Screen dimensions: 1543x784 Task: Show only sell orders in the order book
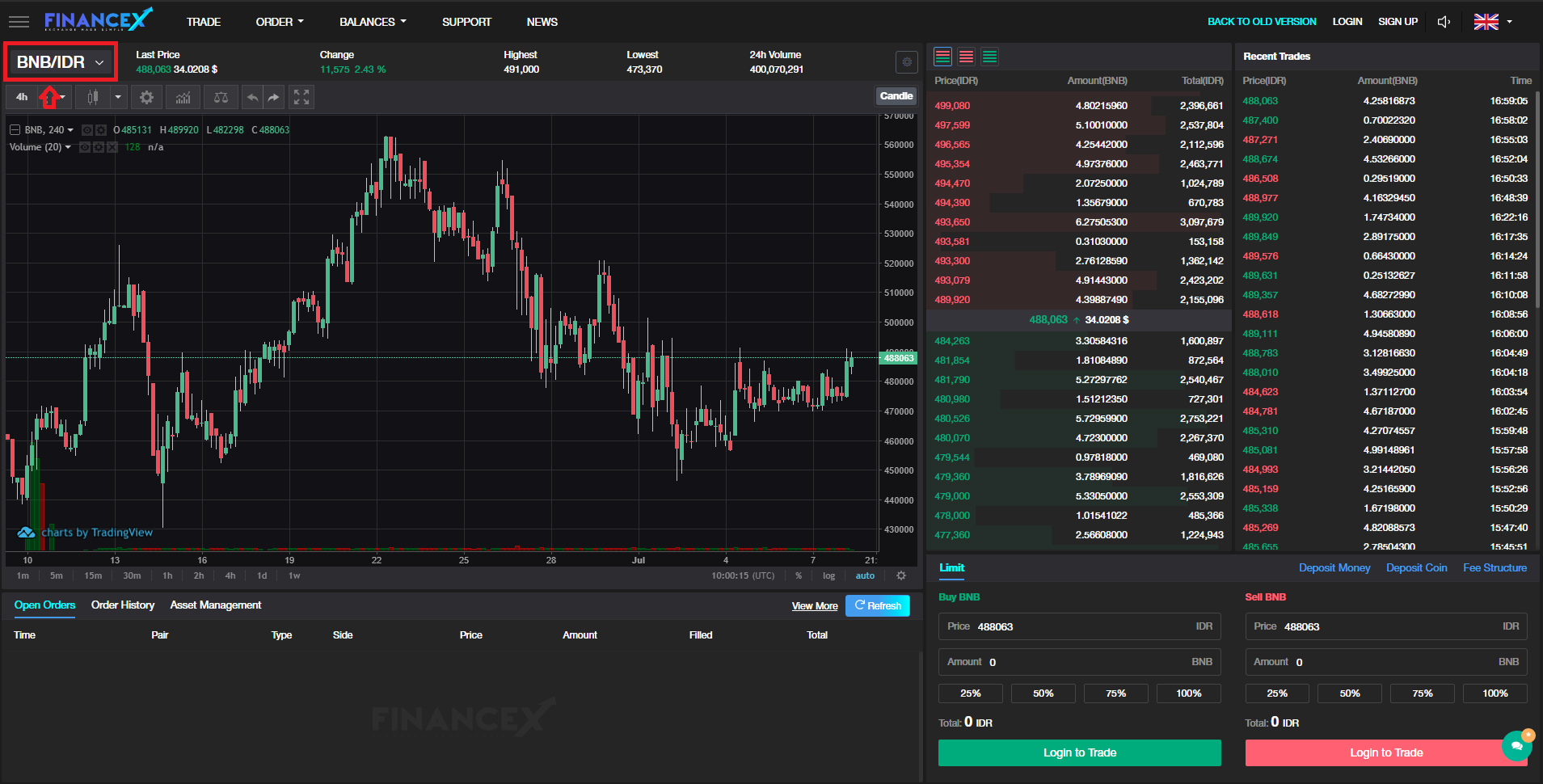click(x=966, y=57)
